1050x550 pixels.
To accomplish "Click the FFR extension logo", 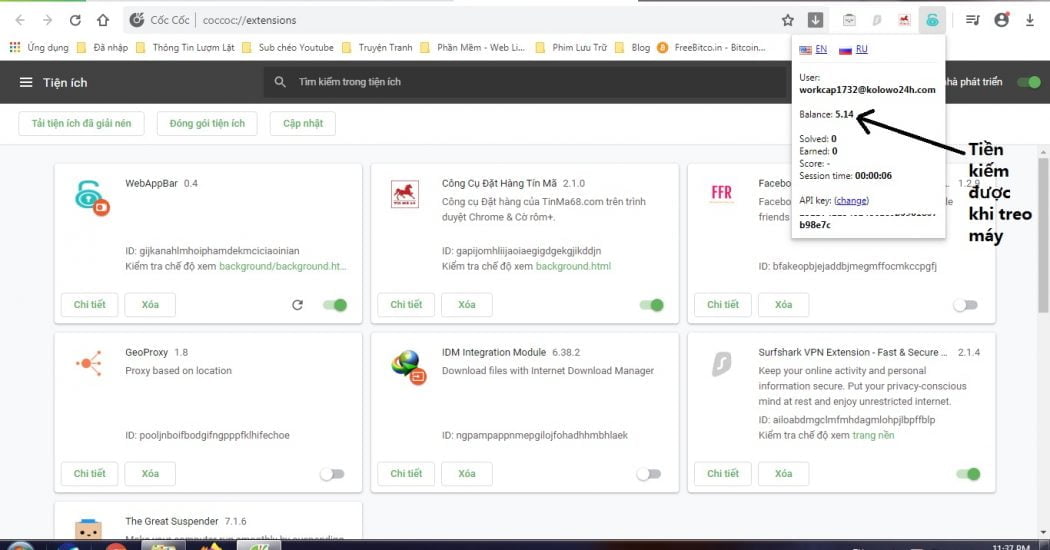I will (x=721, y=193).
